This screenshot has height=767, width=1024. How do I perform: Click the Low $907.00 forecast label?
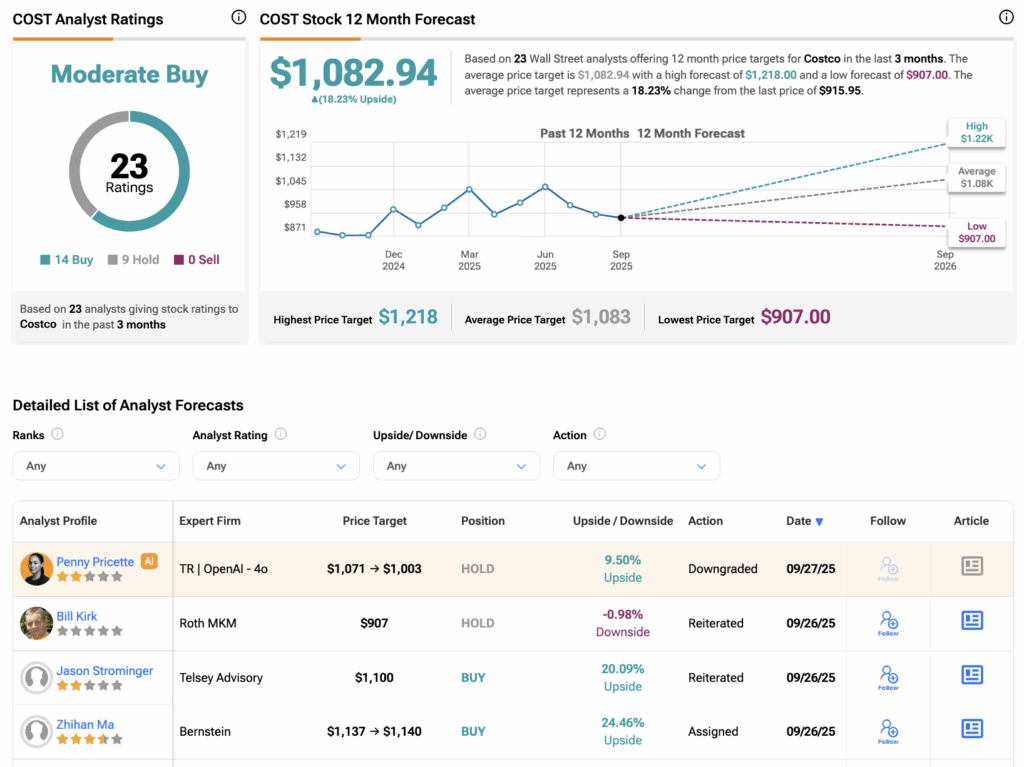976,232
